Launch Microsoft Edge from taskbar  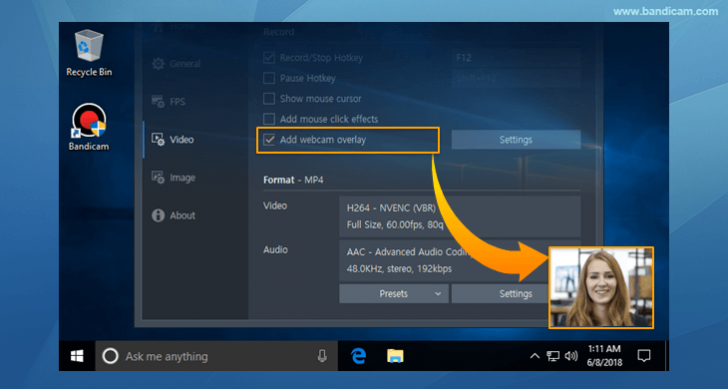[x=358, y=356]
